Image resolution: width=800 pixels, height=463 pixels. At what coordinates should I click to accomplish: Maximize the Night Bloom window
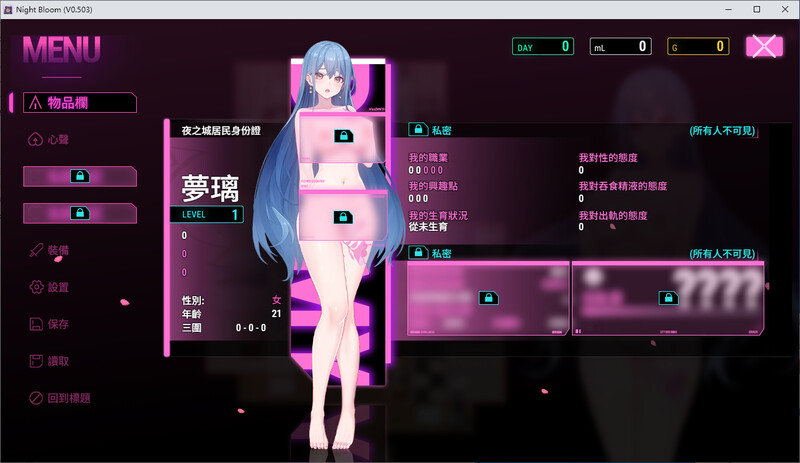click(757, 9)
